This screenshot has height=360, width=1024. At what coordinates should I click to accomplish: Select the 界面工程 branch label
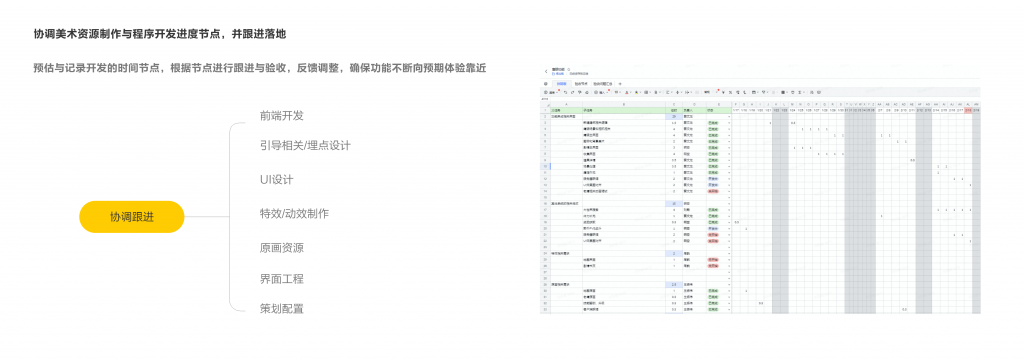(x=281, y=279)
